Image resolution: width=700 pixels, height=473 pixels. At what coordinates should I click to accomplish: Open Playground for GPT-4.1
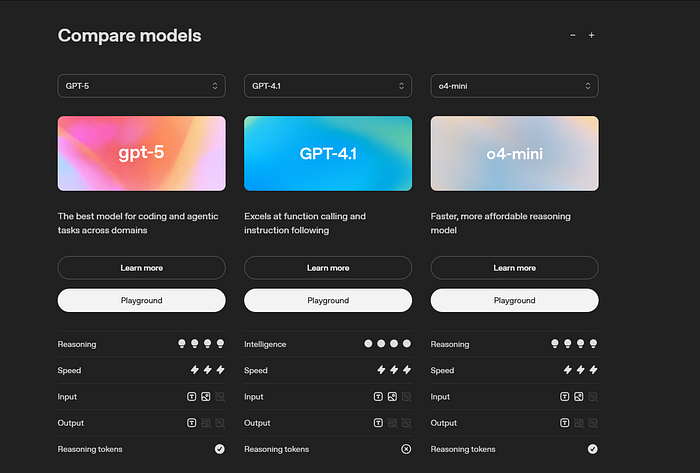pyautogui.click(x=328, y=300)
